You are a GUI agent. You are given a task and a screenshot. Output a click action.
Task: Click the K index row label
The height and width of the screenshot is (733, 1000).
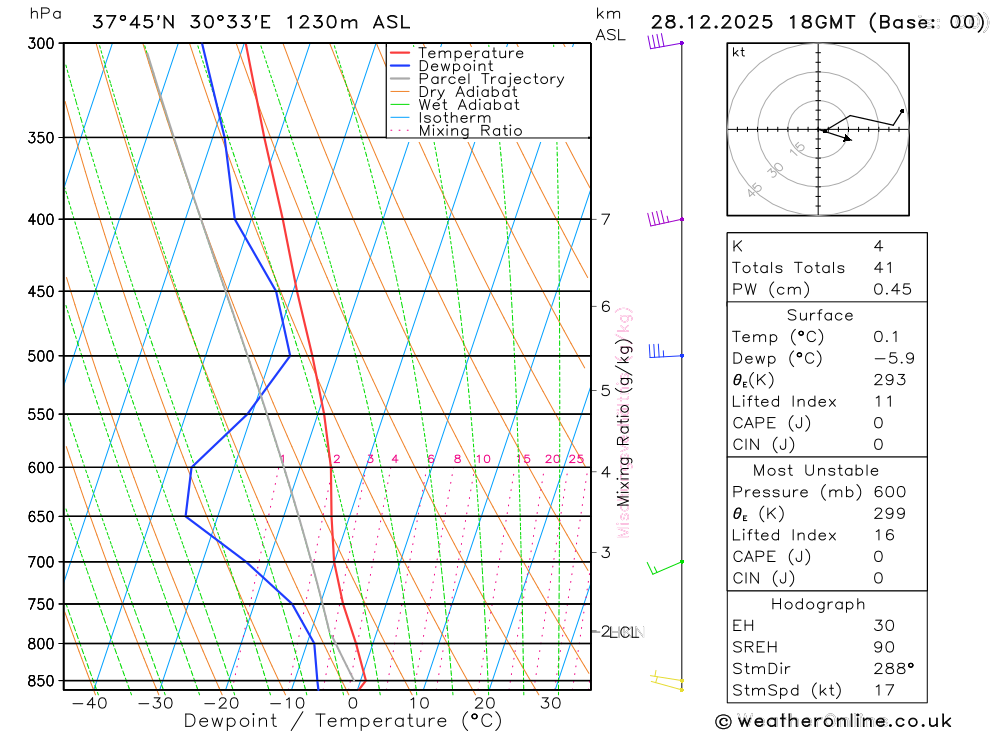pyautogui.click(x=737, y=246)
